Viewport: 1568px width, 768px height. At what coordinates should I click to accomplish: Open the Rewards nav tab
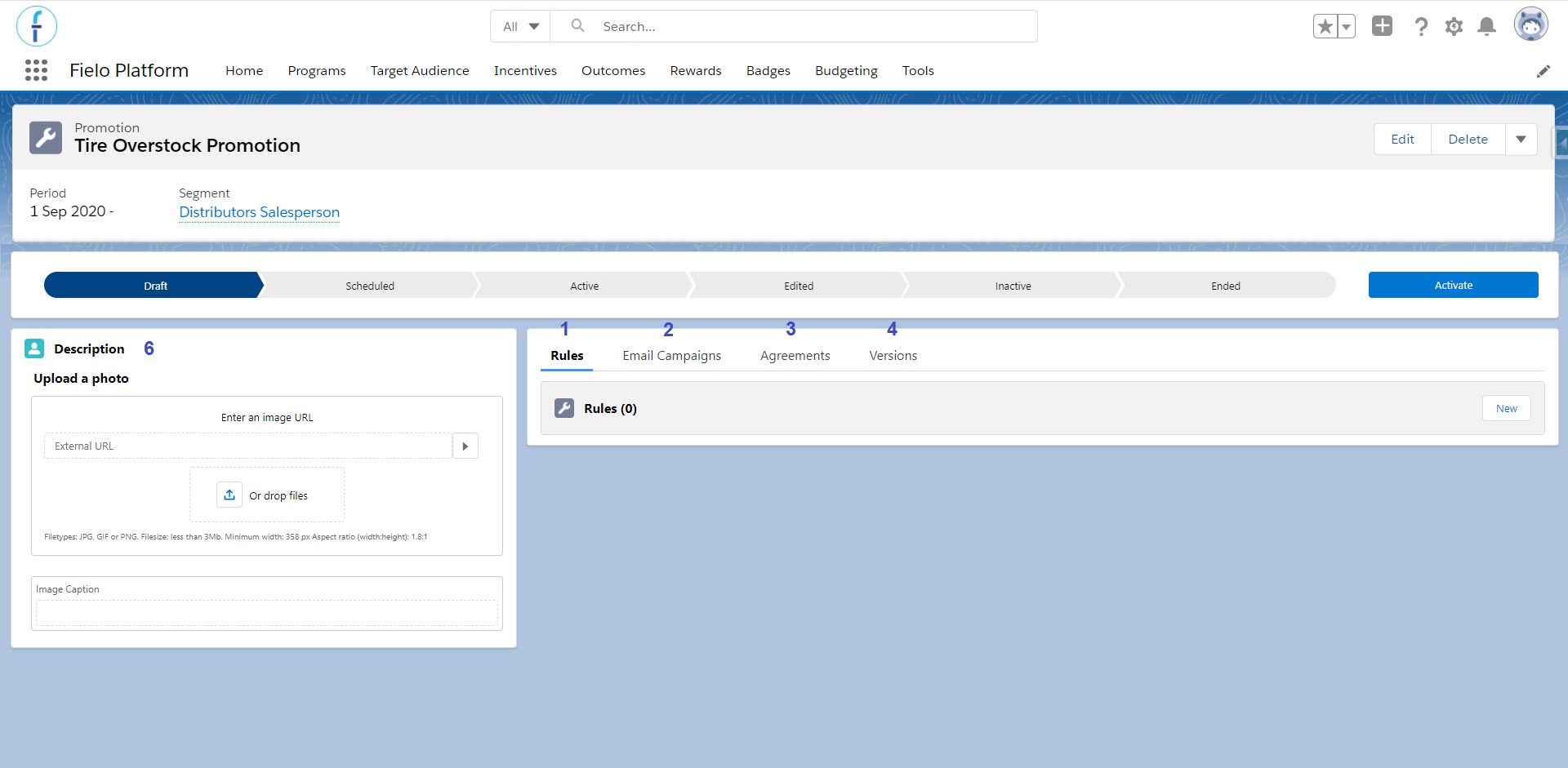(x=696, y=71)
